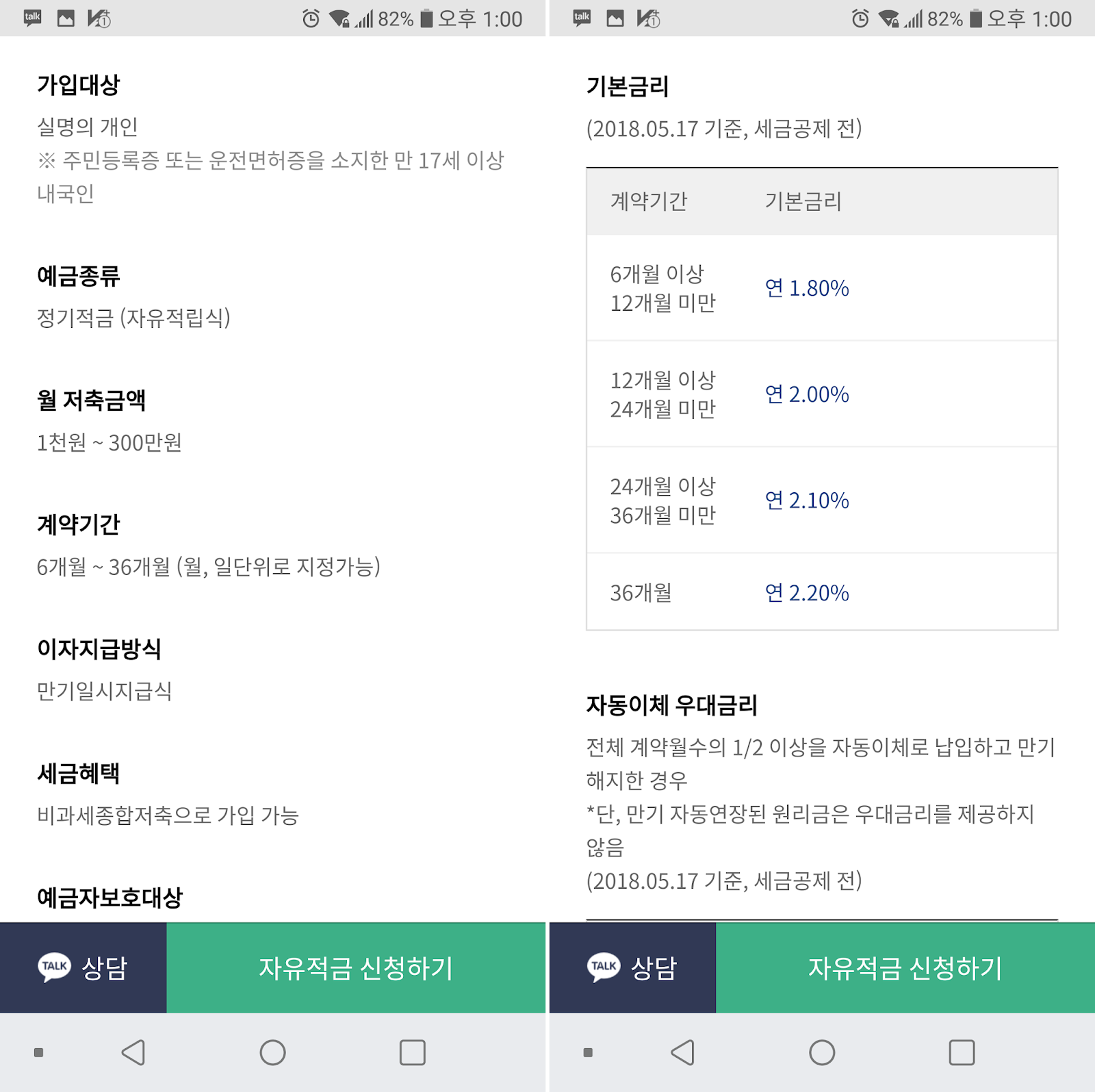Tap the Recent apps square on right screen
Viewport: 1095px width, 1092px height.
point(962,1052)
